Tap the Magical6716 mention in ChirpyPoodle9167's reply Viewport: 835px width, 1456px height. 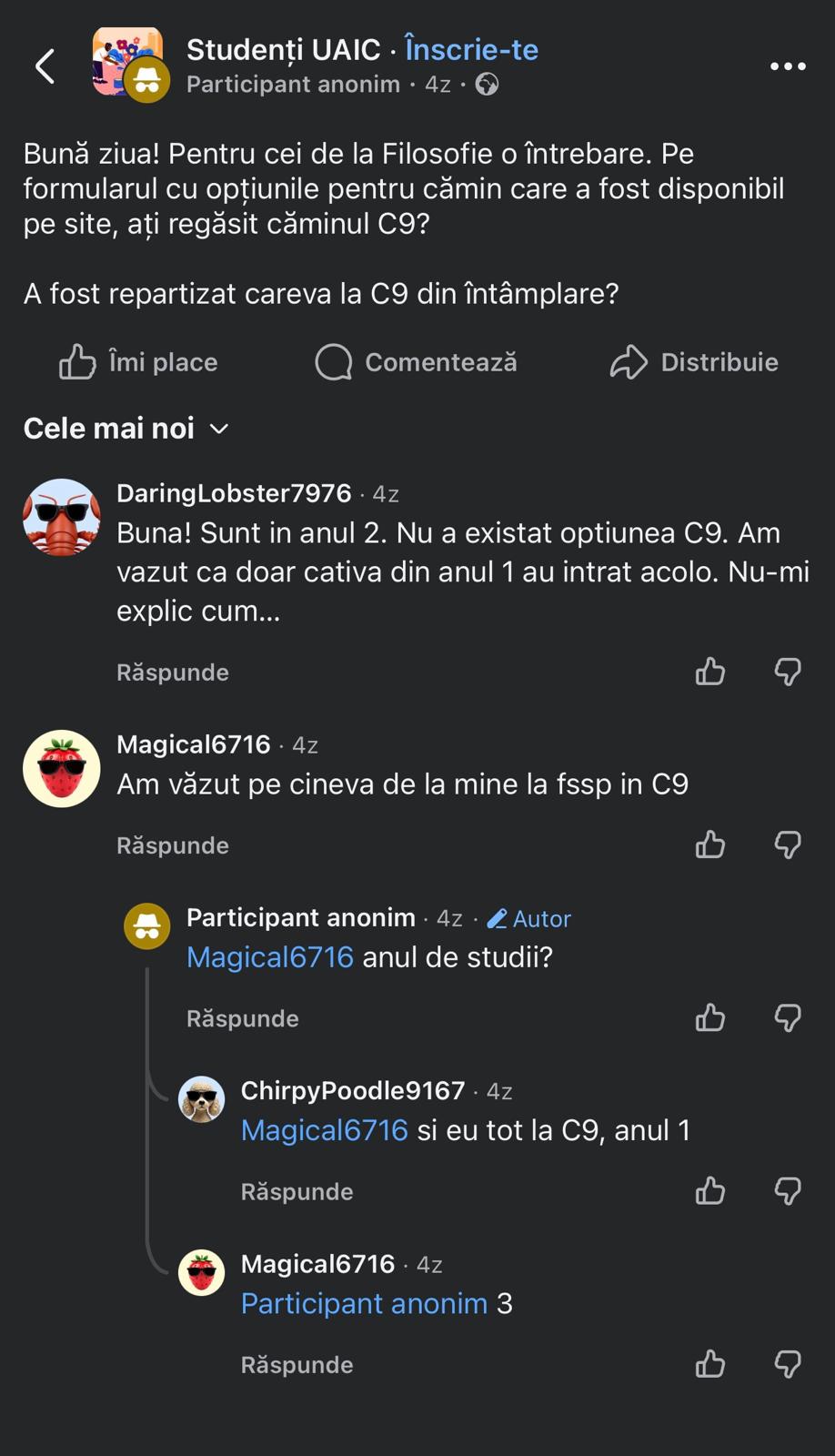click(324, 1130)
